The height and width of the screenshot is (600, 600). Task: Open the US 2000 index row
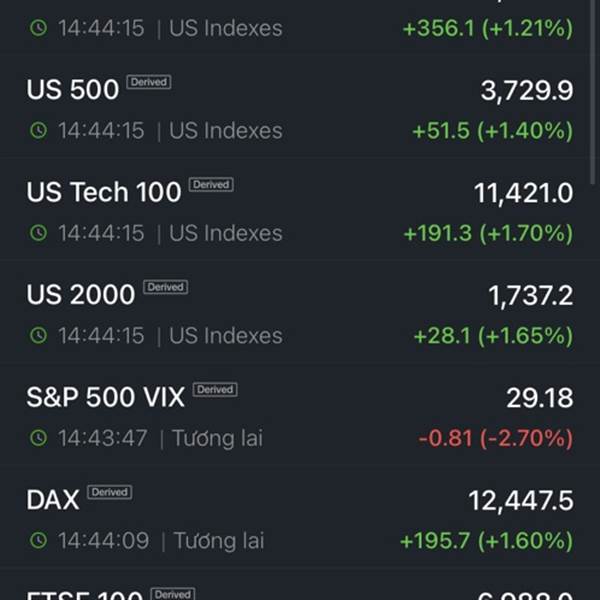300,311
